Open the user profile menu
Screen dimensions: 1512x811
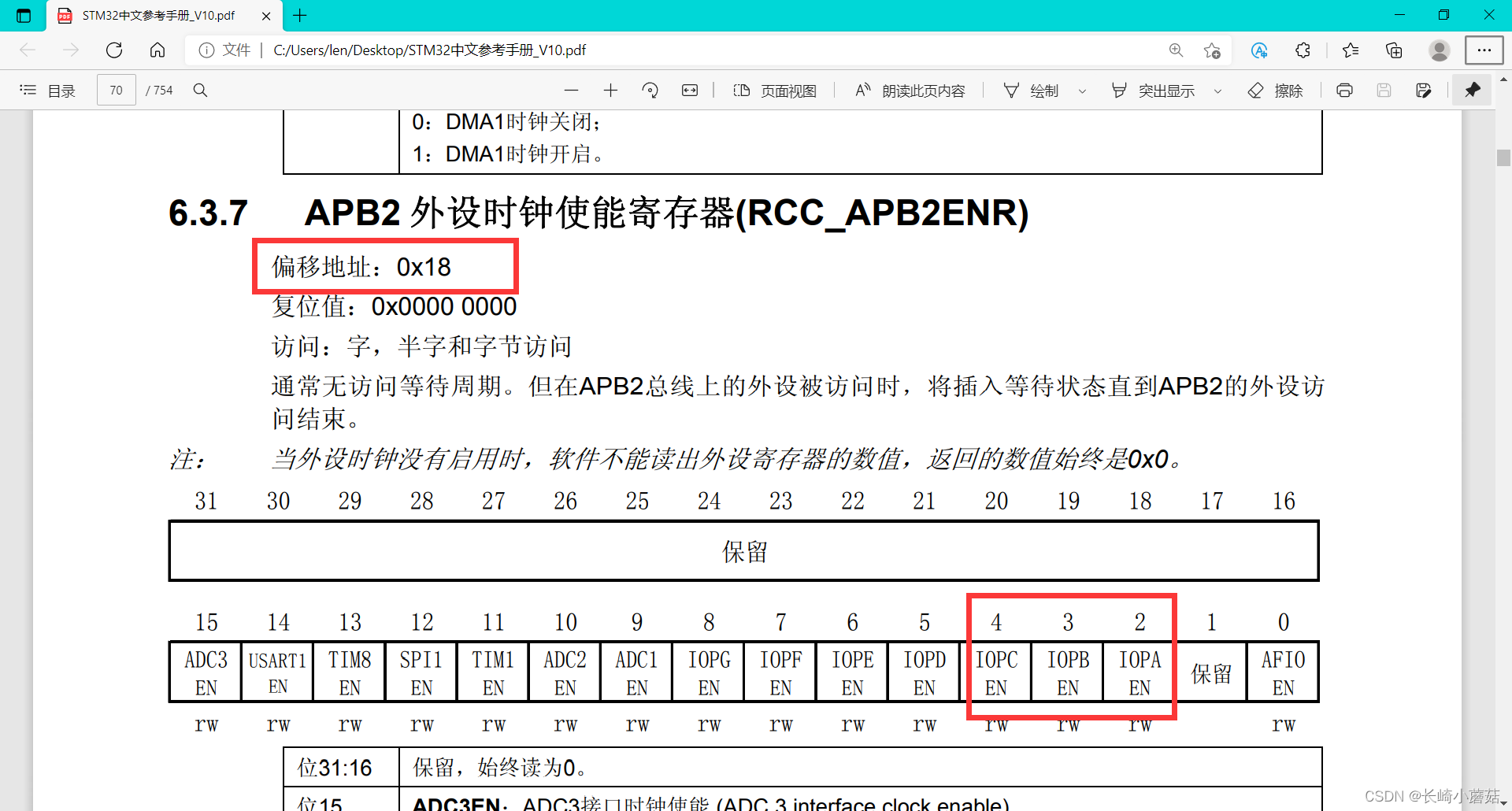(x=1440, y=50)
